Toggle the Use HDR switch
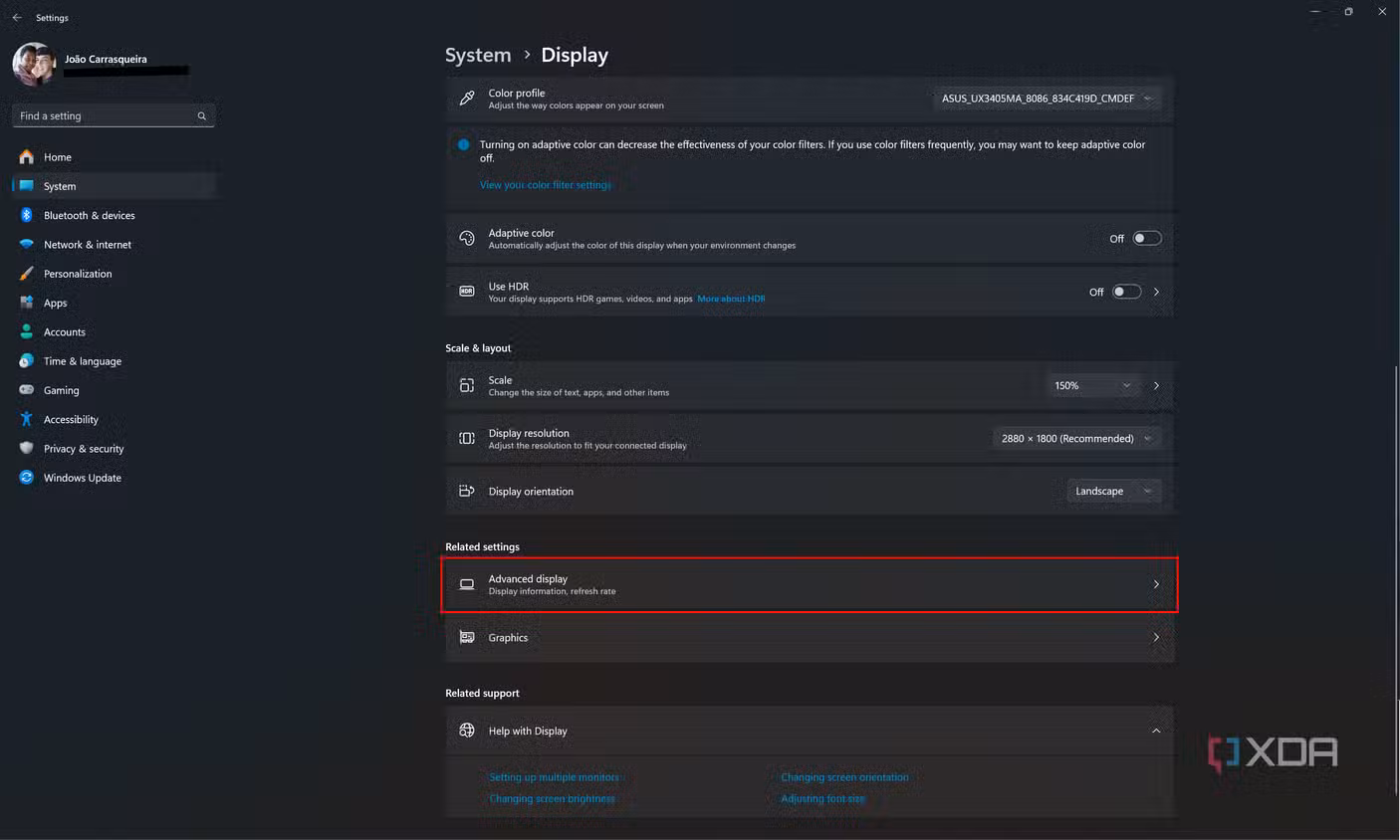Screen dimensions: 1400x840 coord(1126,292)
